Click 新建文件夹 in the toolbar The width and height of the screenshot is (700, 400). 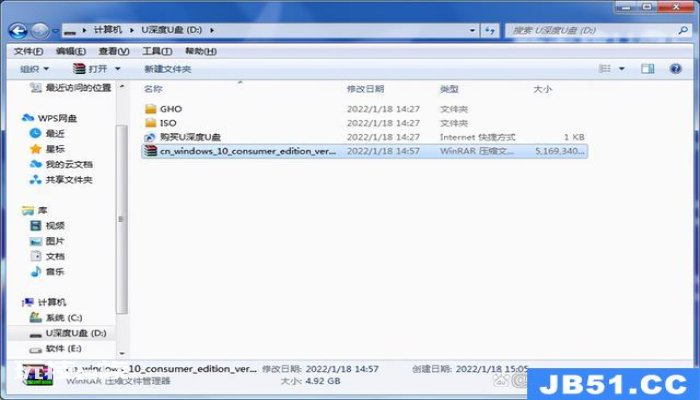coord(167,69)
